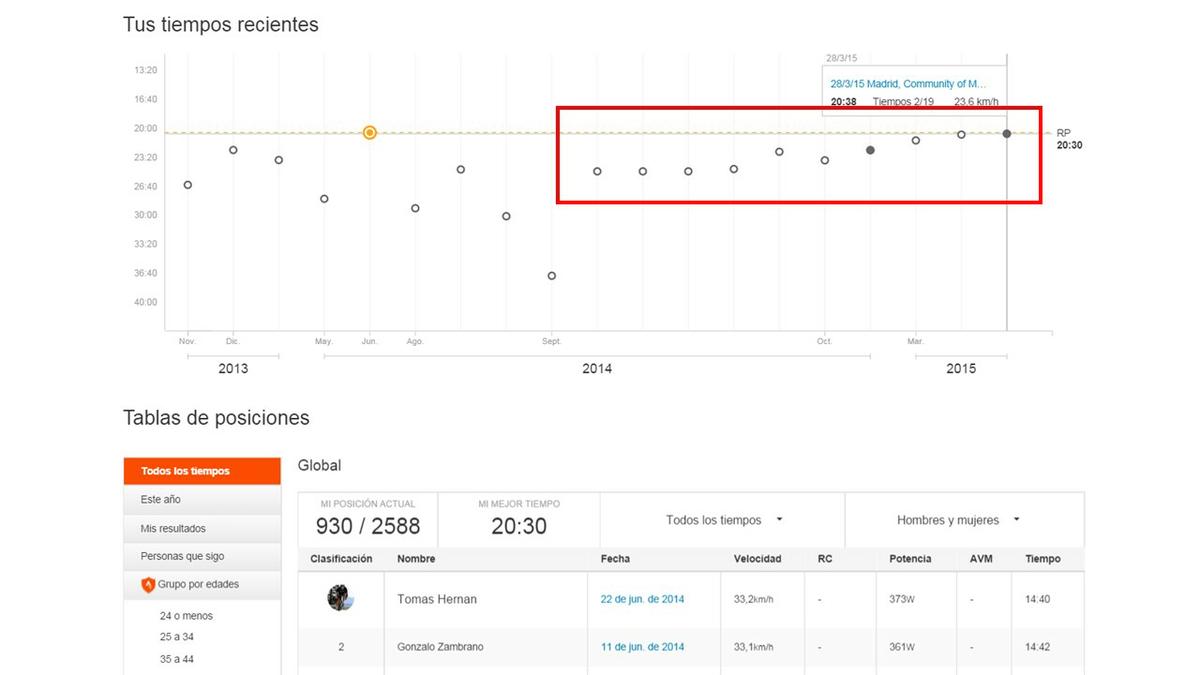The width and height of the screenshot is (1200, 675).
Task: Select the orange highlighted point on the chart
Action: point(369,131)
